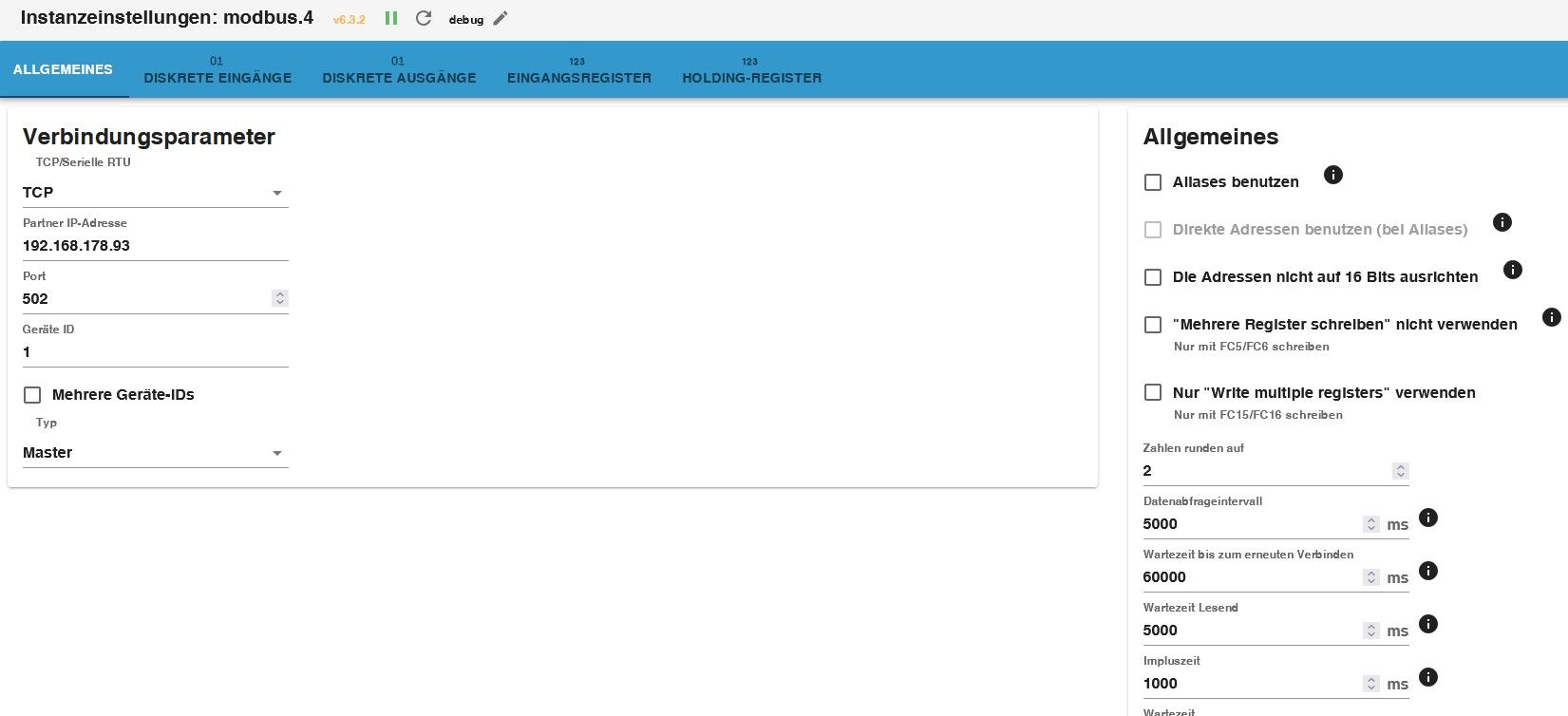Open the Typ dropdown showing Master
Viewport: 1568px width, 716px height.
pos(156,453)
